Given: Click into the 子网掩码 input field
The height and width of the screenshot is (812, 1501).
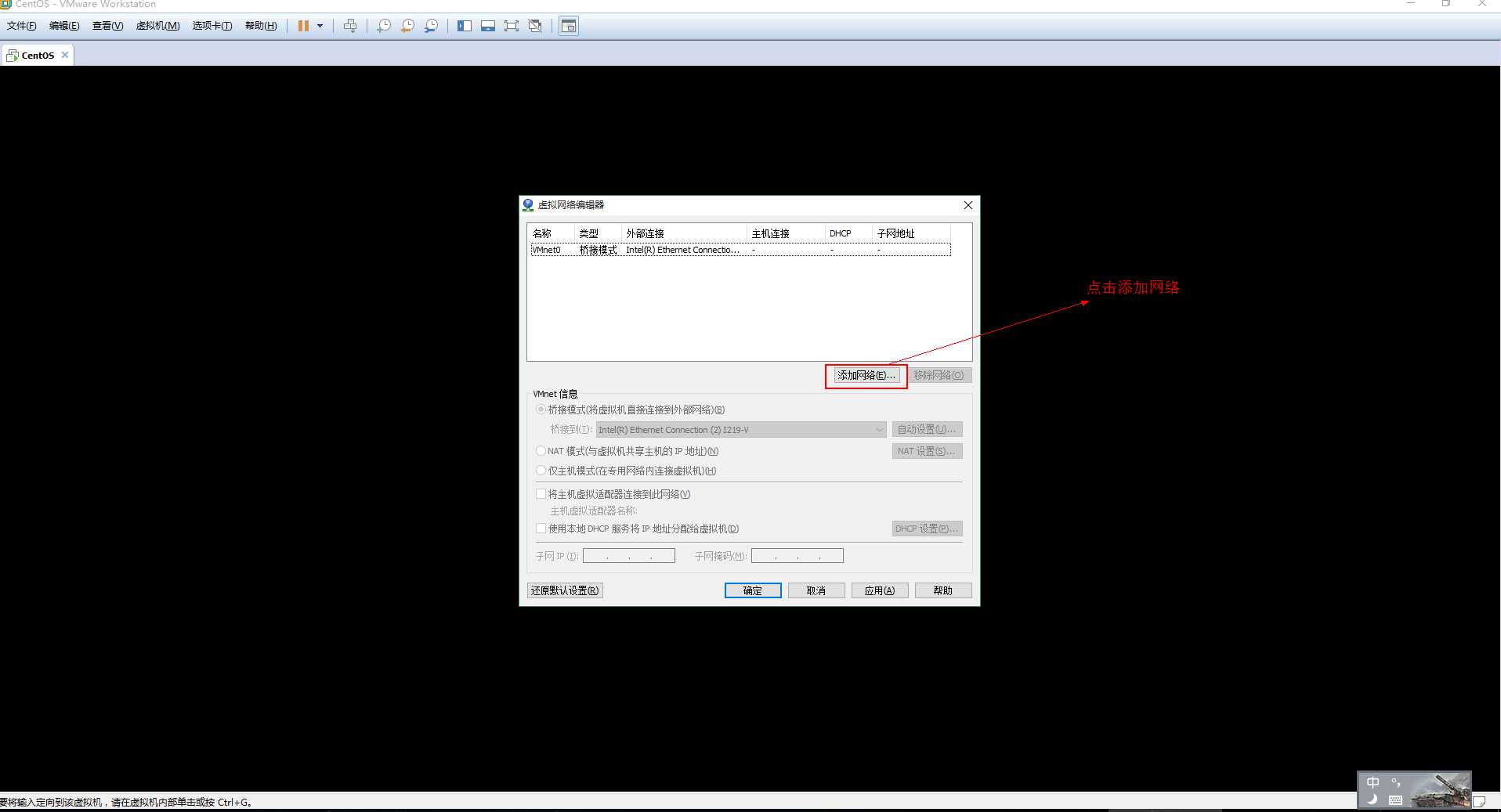Looking at the screenshot, I should point(798,556).
